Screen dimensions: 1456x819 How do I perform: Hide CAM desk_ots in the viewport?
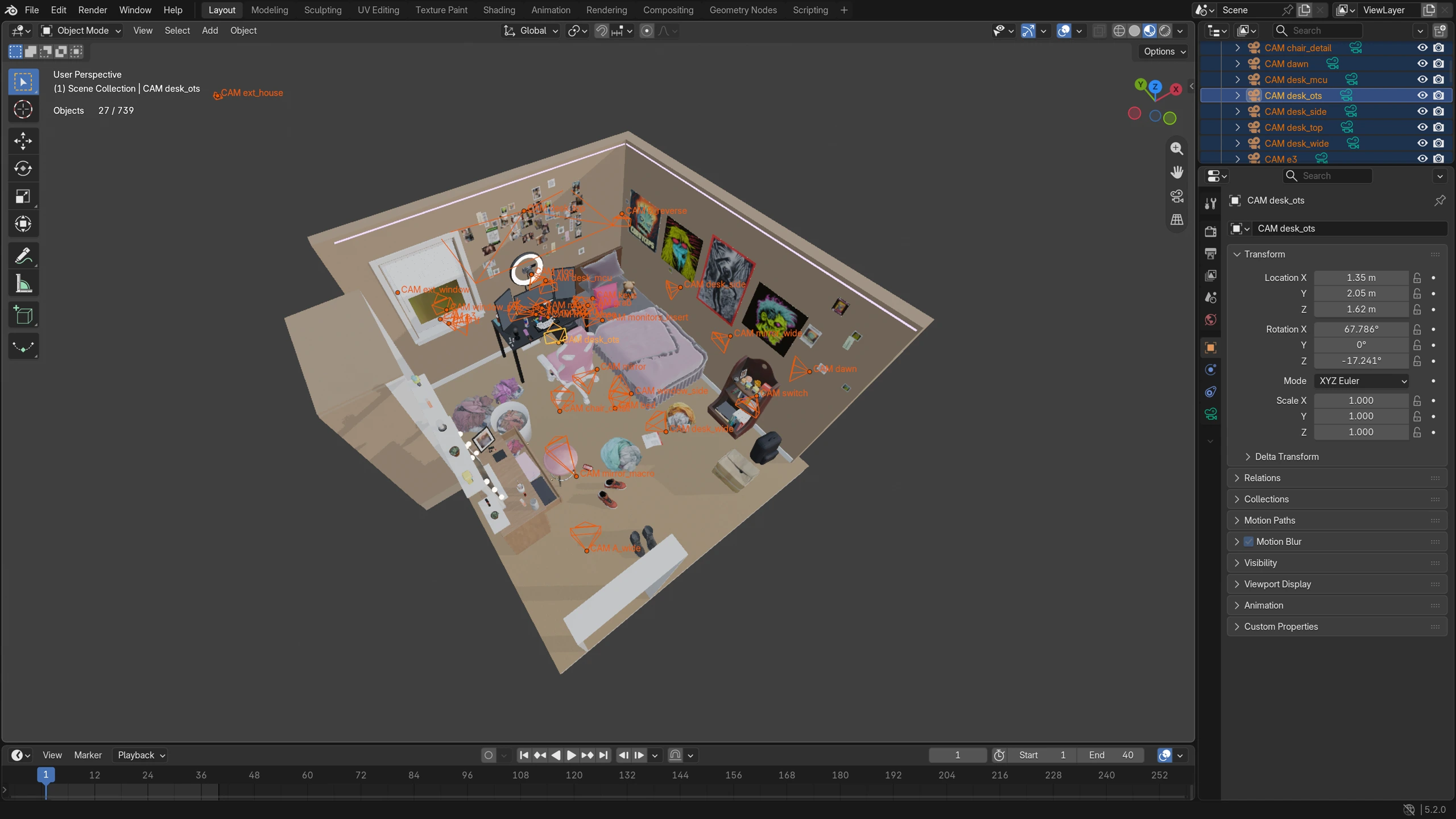[x=1422, y=96]
